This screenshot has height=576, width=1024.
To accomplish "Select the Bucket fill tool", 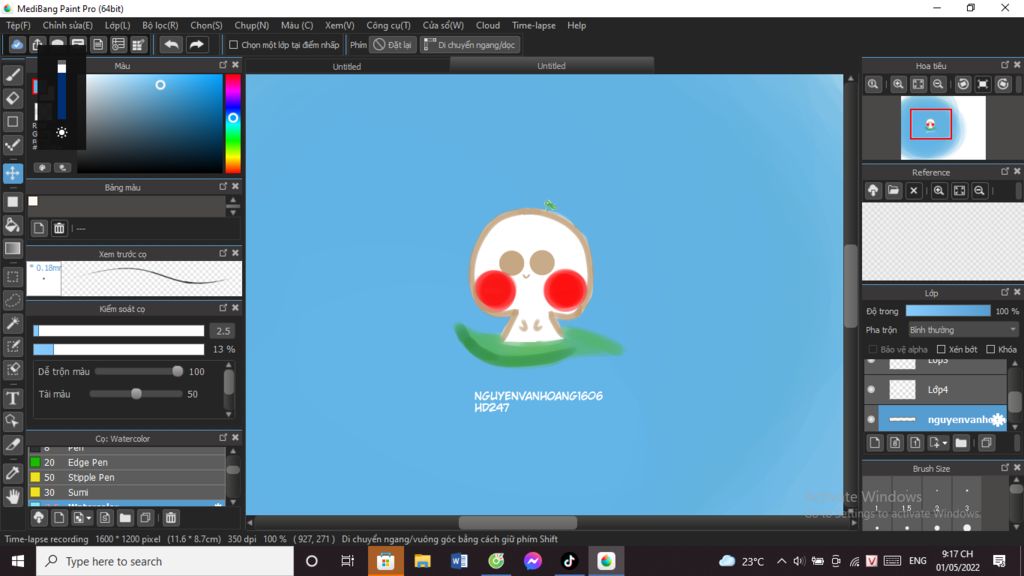I will click(x=12, y=225).
